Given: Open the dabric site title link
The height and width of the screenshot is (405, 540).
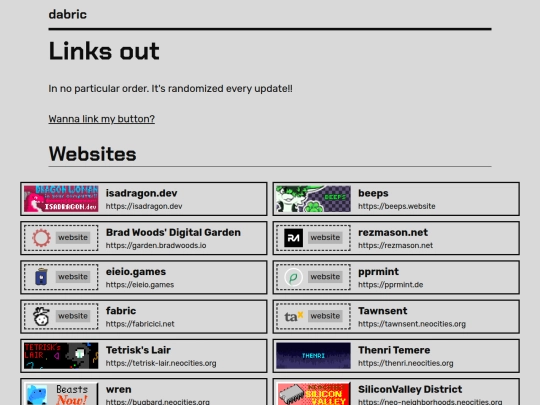Looking at the screenshot, I should pyautogui.click(x=68, y=14).
